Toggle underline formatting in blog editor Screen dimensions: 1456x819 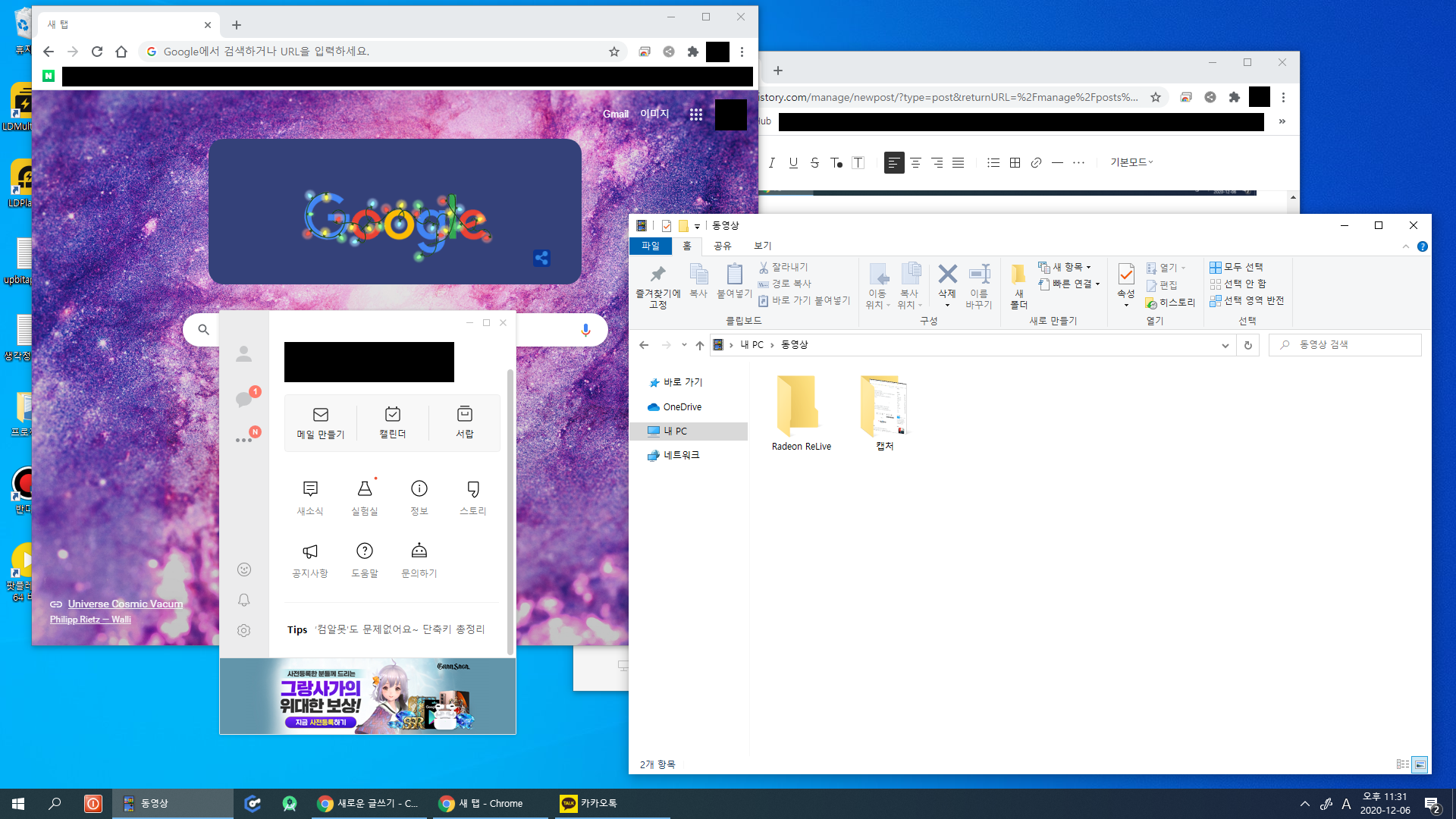click(x=793, y=162)
